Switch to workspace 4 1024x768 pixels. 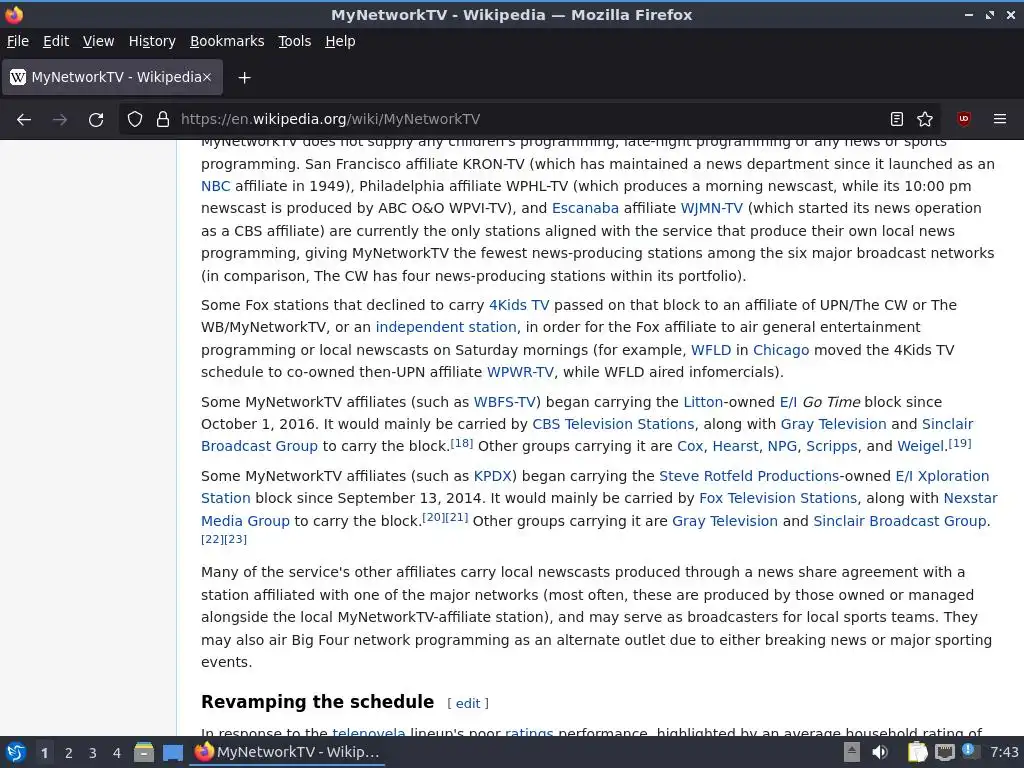pyautogui.click(x=117, y=753)
